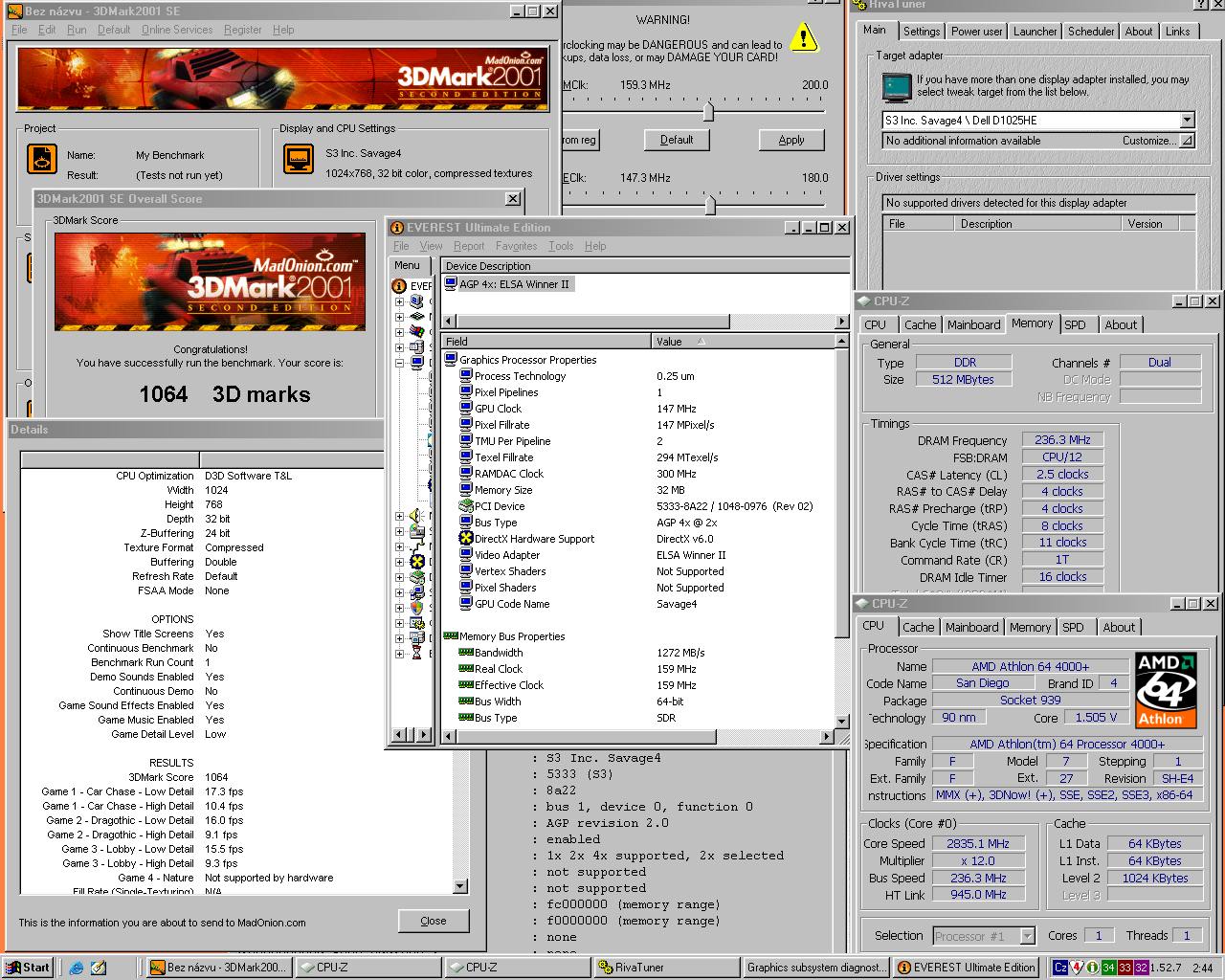Open the Menu tab in EVEREST sidebar
The width and height of the screenshot is (1225, 980).
pos(407,265)
